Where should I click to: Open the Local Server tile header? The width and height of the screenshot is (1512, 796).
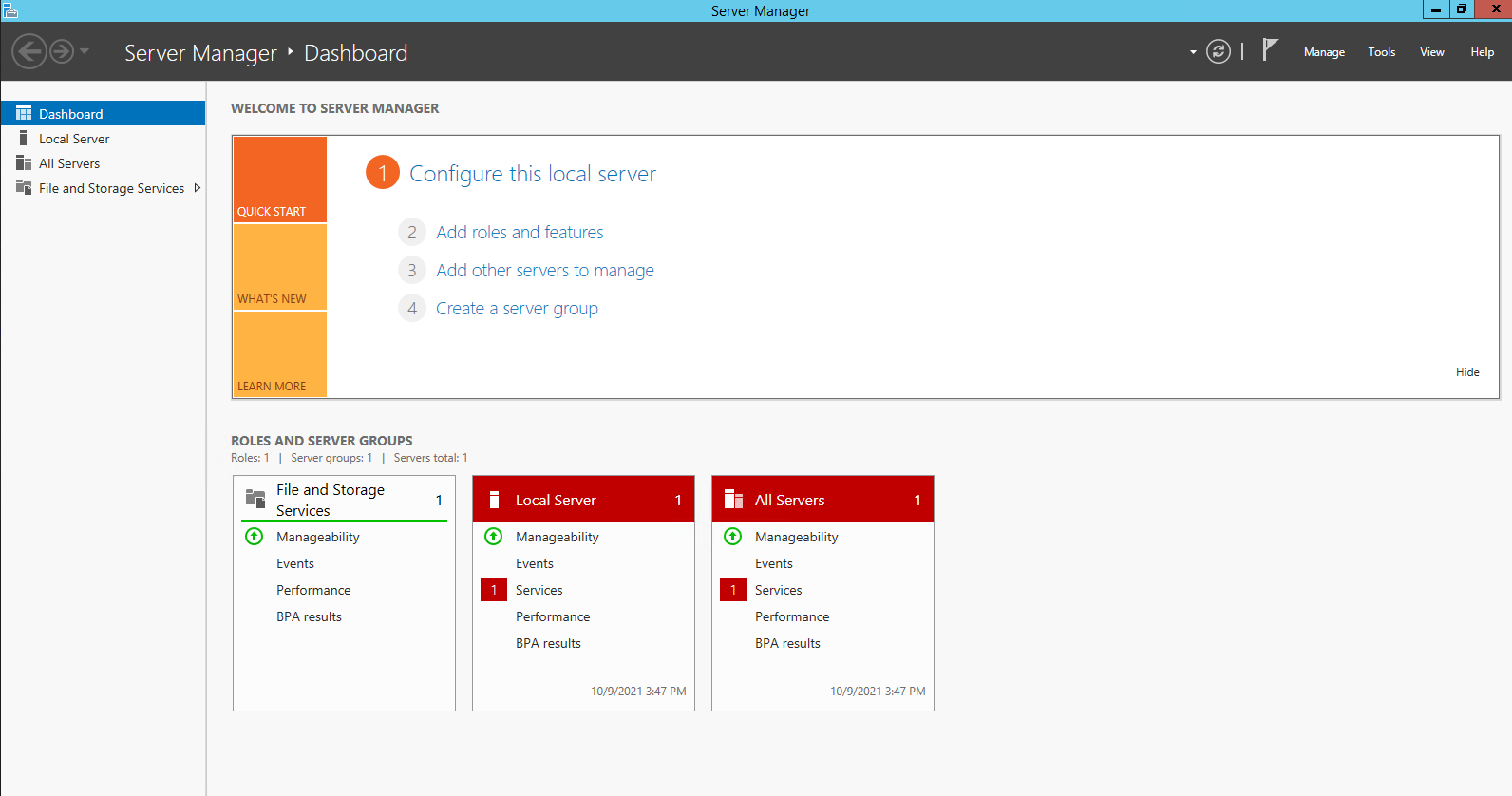(x=583, y=500)
